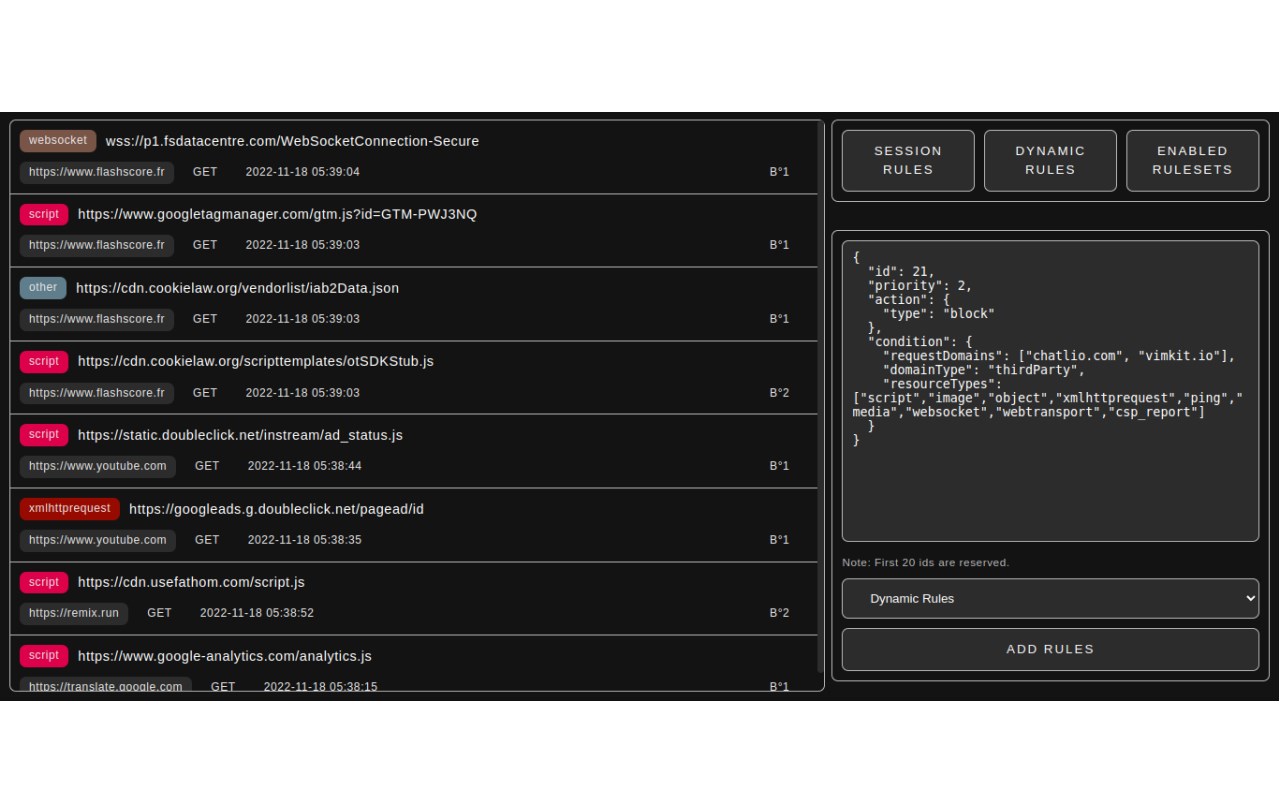Click the Dynamic Rules button
This screenshot has width=1280, height=800.
(x=1049, y=160)
